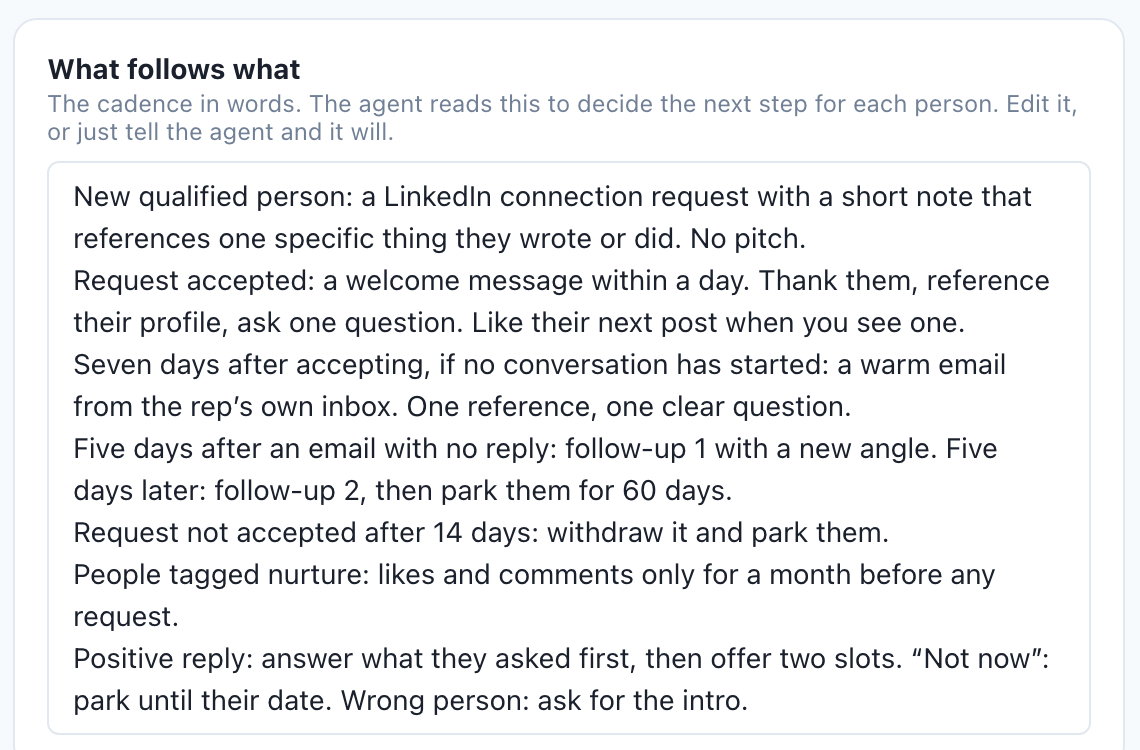Click 'from the rep's own inbox' text
Viewport: 1140px width, 750px height.
[236, 408]
